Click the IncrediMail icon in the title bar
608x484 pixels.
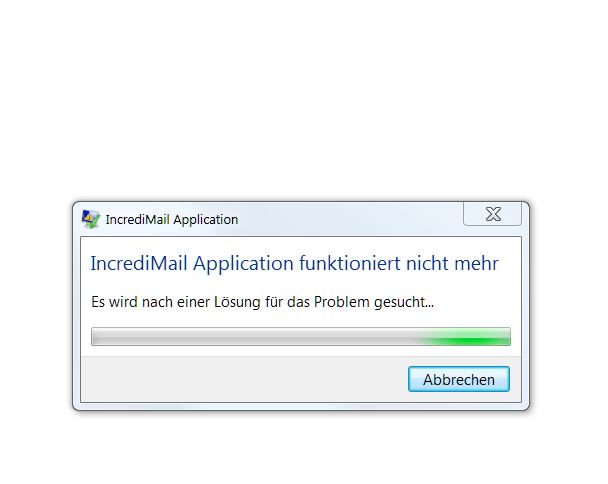[91, 220]
